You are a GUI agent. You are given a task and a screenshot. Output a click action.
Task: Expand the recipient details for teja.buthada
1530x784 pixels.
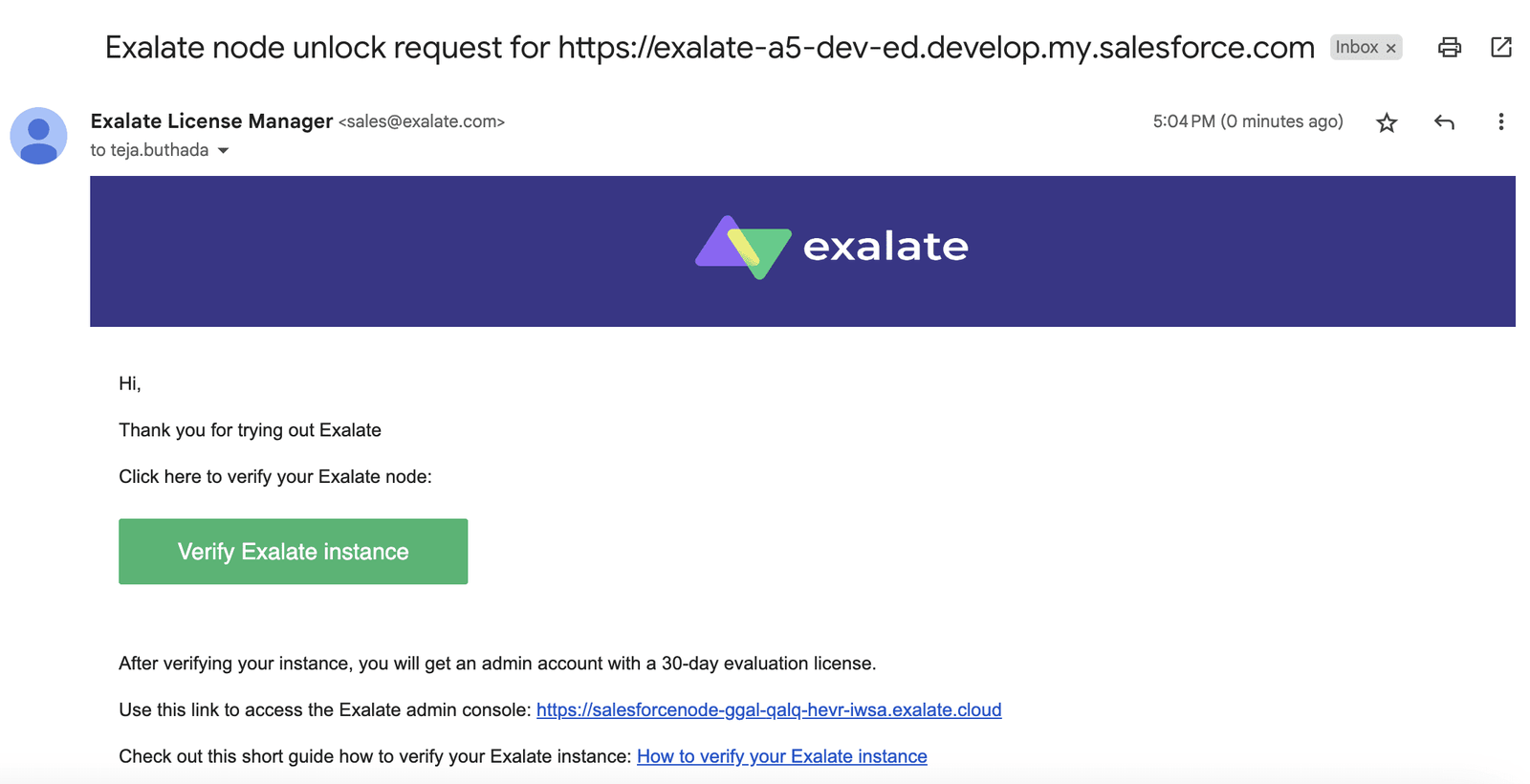tap(223, 150)
